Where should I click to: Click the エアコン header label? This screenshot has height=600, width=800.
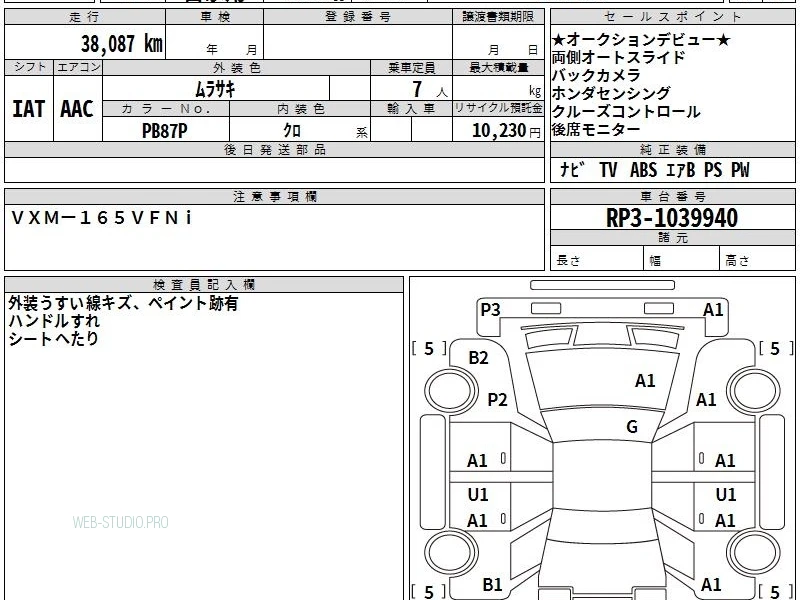[78, 67]
